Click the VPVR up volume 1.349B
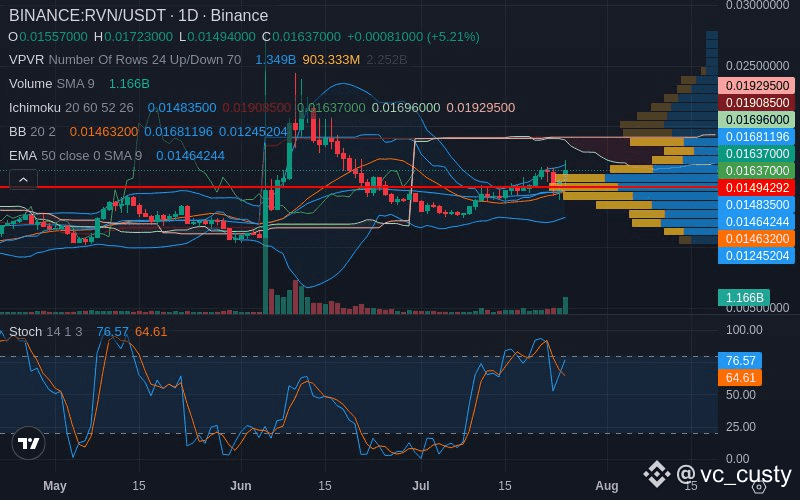Viewport: 800px width, 500px height. click(x=276, y=60)
